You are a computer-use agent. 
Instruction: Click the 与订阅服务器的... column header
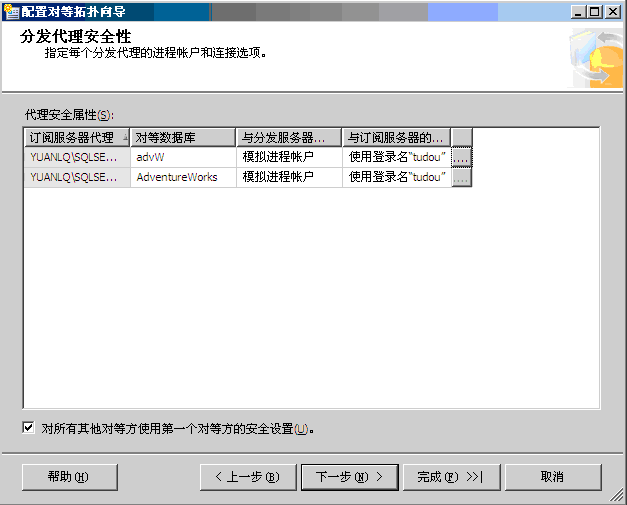point(397,138)
